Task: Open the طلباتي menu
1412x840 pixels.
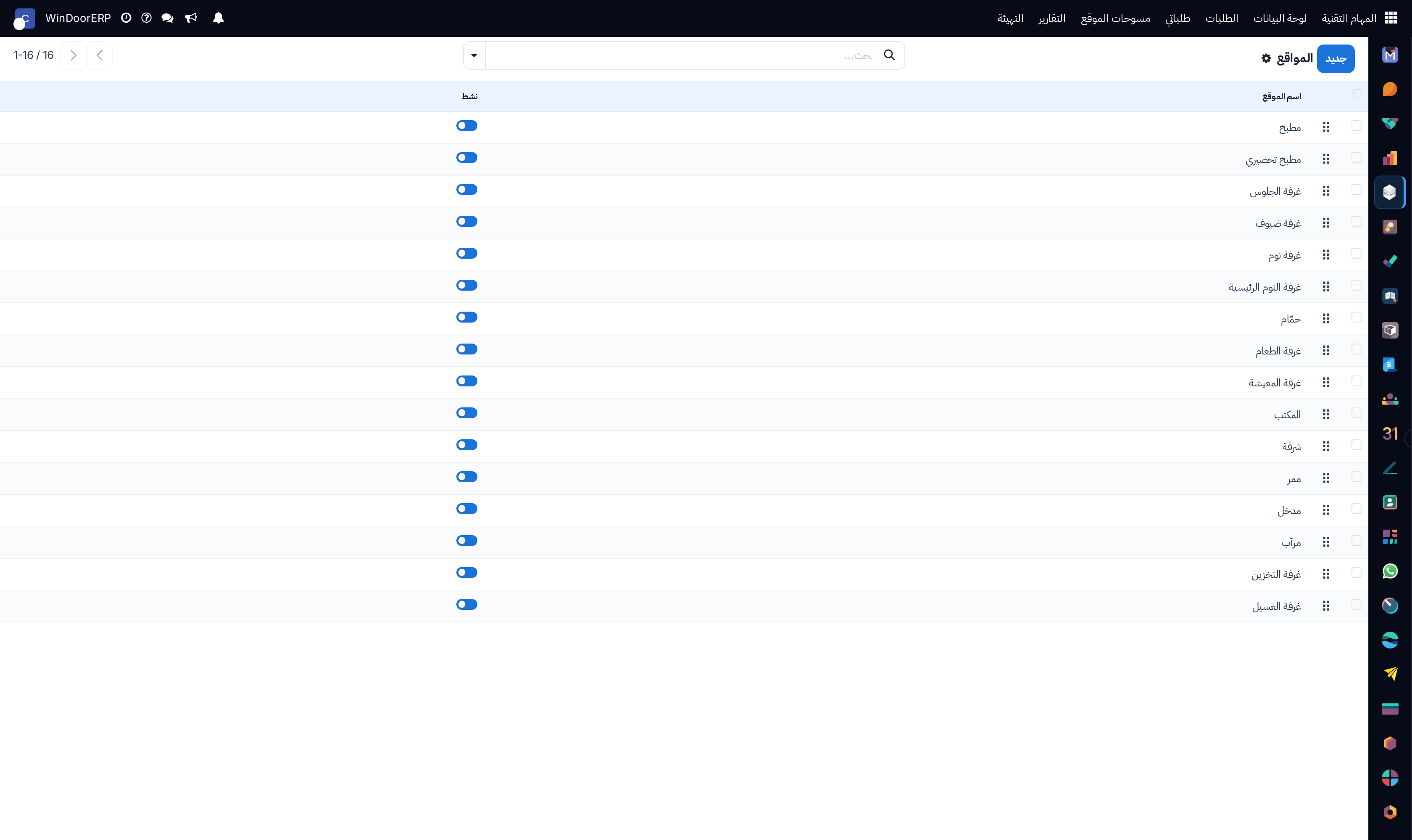Action: 1178,18
